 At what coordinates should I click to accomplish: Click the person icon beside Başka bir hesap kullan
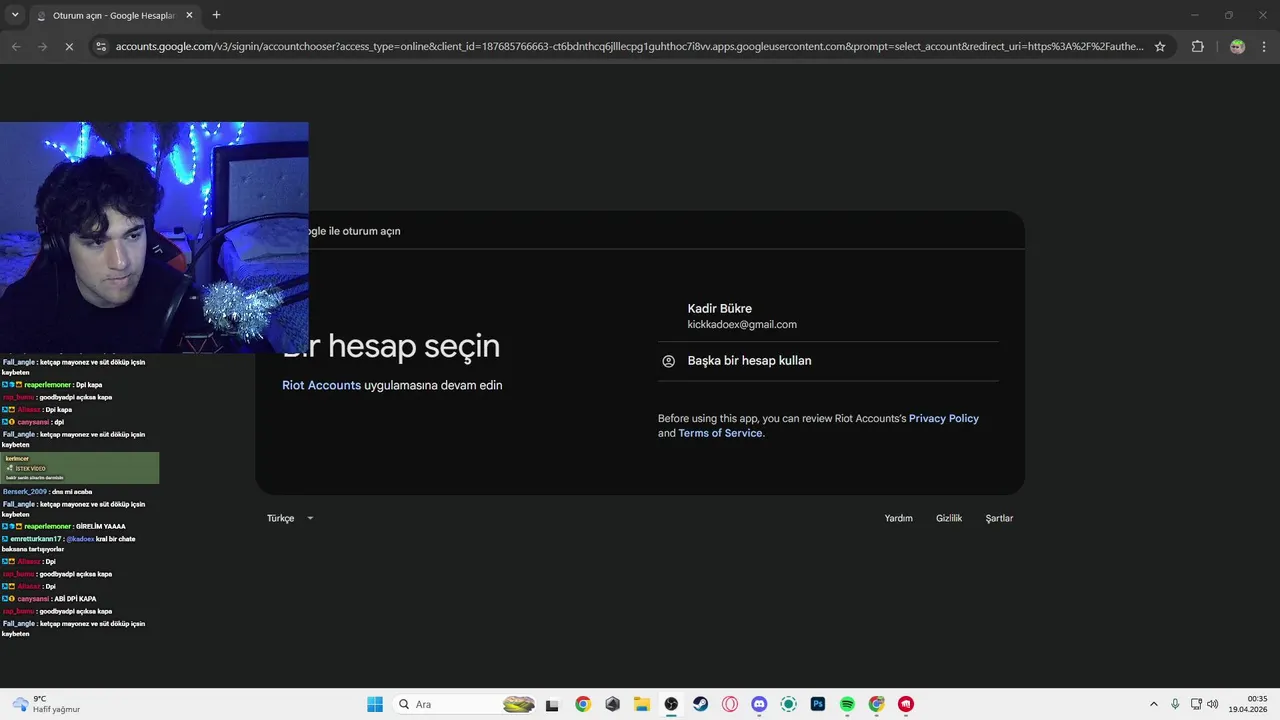tap(669, 361)
